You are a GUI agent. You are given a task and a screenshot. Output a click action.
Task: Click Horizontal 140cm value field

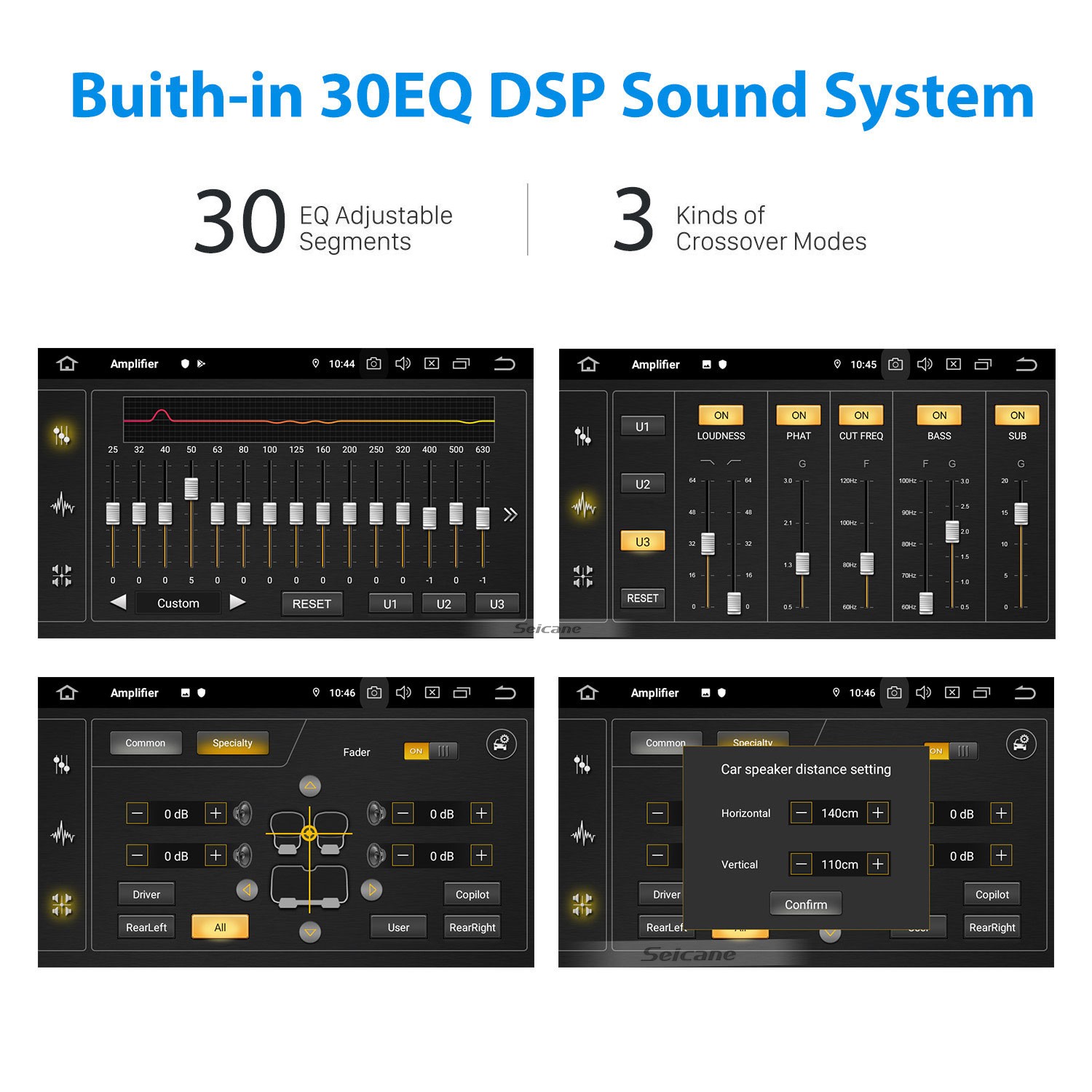click(839, 813)
